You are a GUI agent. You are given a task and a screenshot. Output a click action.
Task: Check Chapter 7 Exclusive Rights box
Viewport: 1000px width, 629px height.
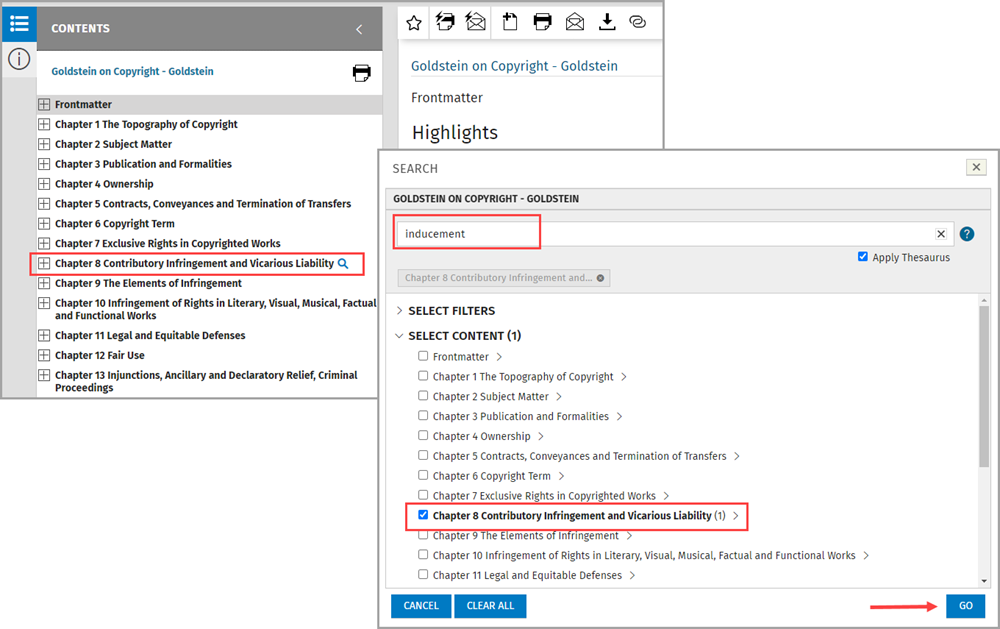click(423, 494)
